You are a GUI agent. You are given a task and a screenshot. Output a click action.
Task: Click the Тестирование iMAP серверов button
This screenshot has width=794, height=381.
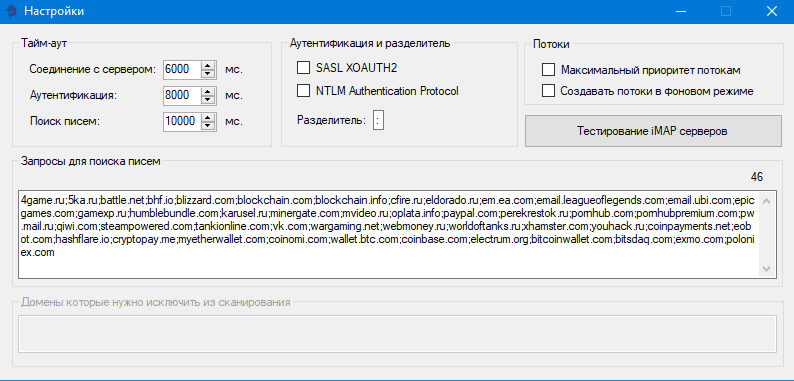point(653,131)
